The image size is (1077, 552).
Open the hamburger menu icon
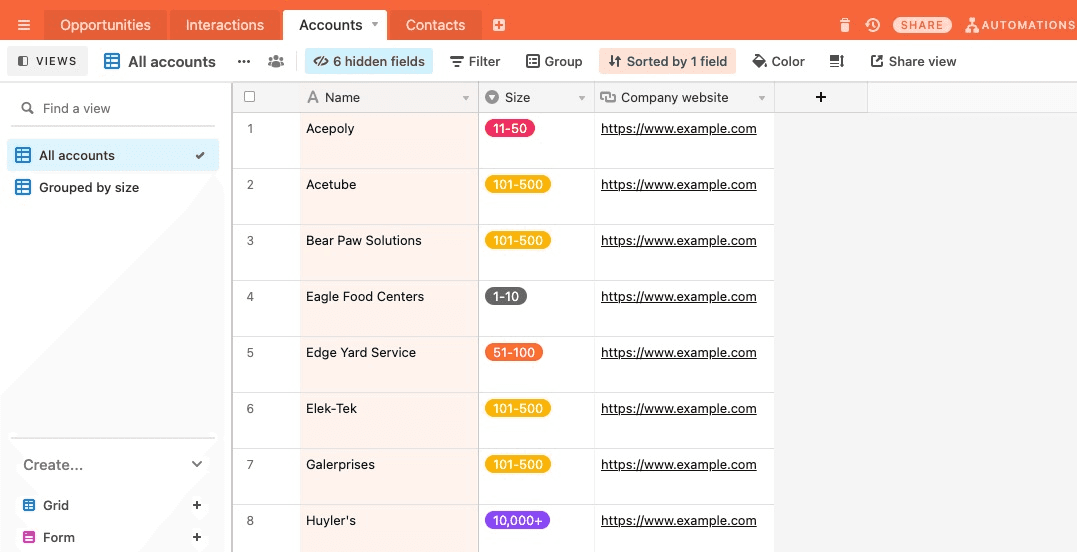pos(24,25)
